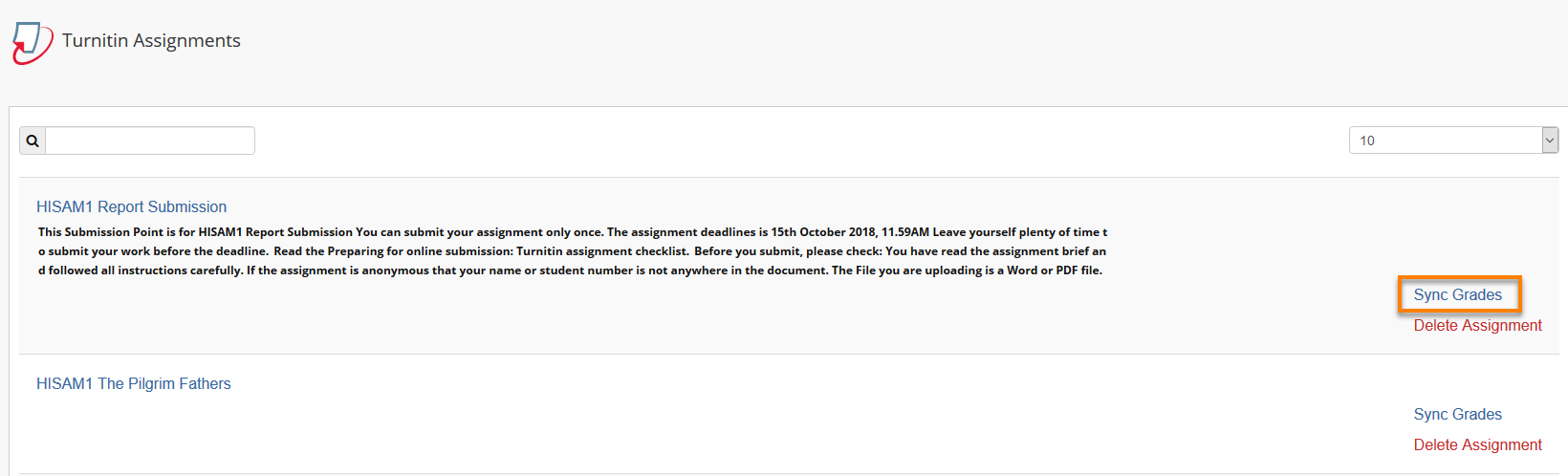Expand the dropdown arrow beside 10

pyautogui.click(x=1550, y=141)
